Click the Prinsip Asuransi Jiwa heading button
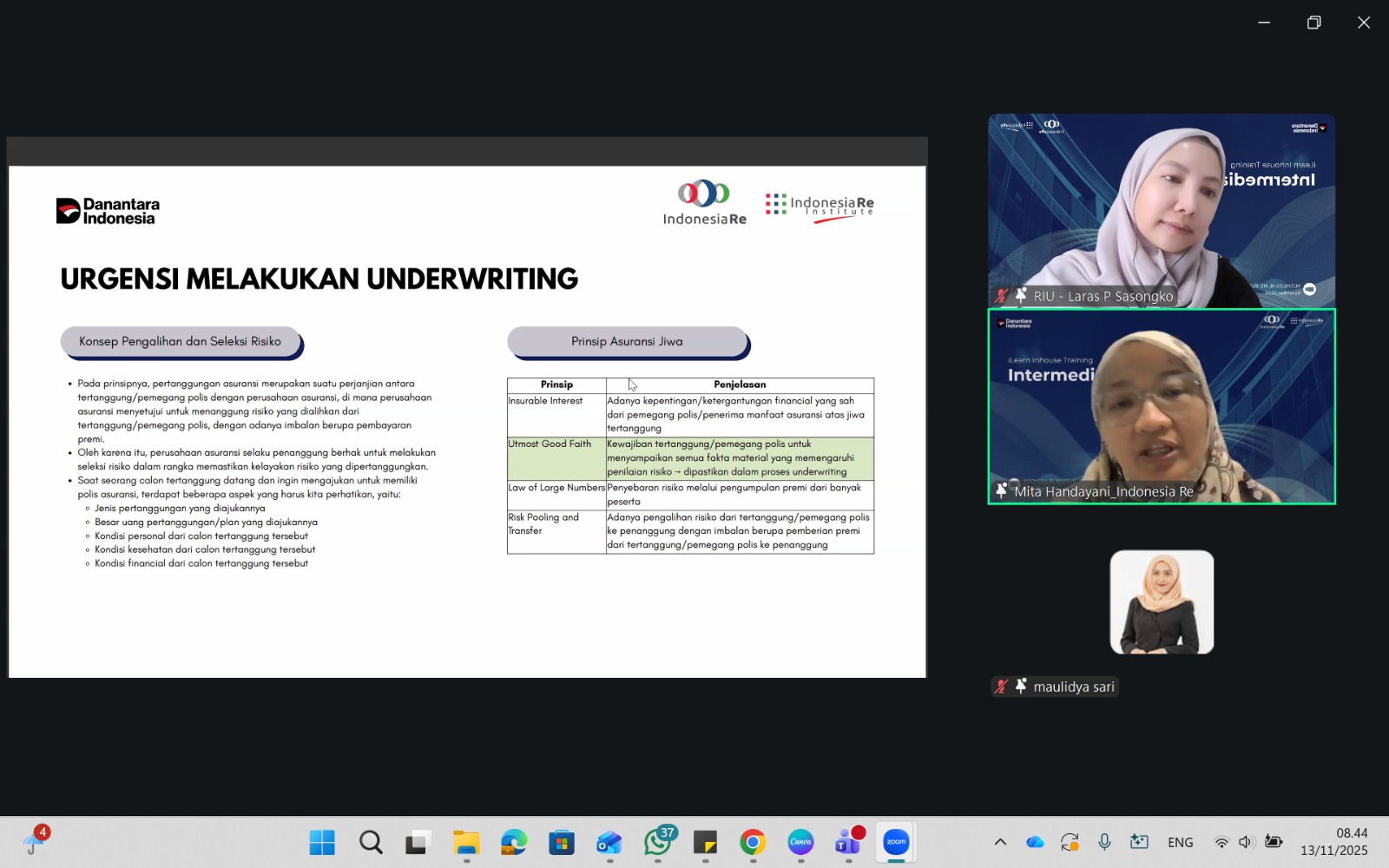The height and width of the screenshot is (868, 1389). click(627, 341)
